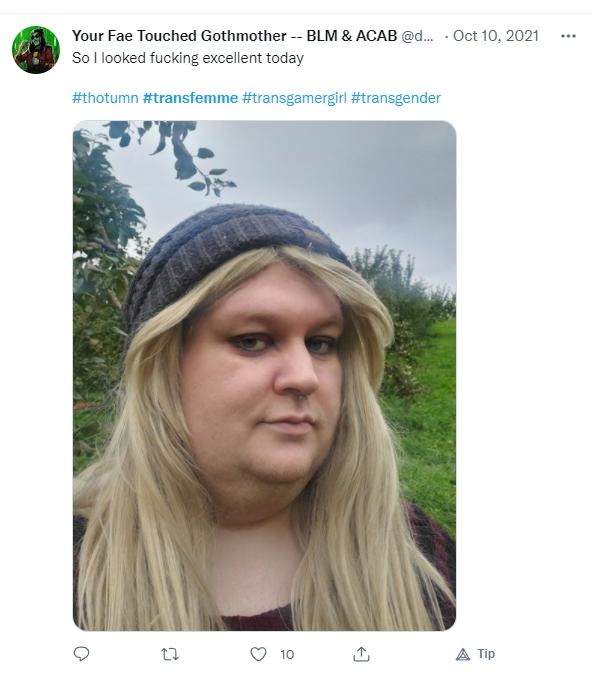Open the share upload-arrow icon

(x=361, y=654)
